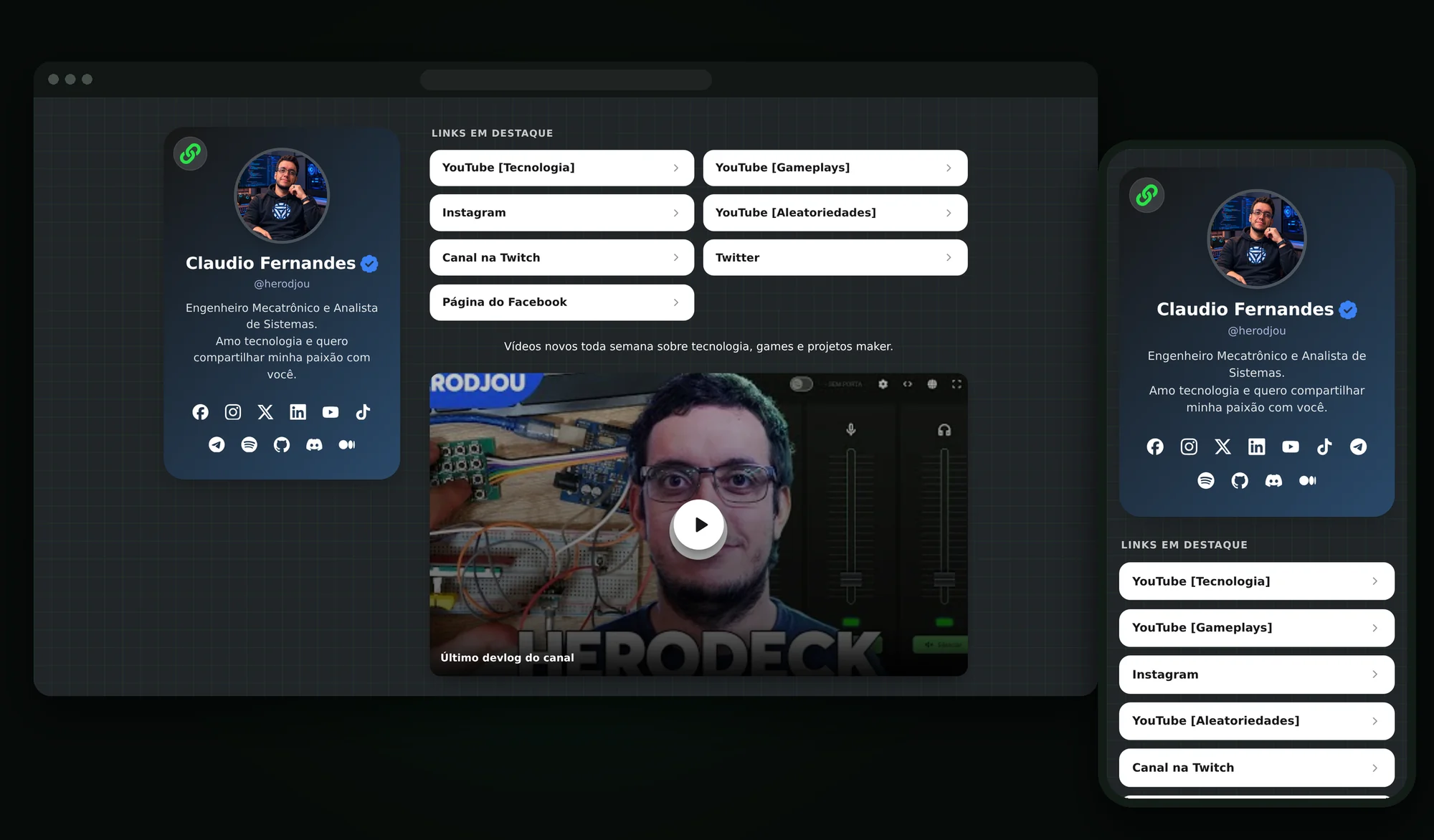Open Spotify icon in desktop profile card
The image size is (1434, 840).
click(249, 445)
